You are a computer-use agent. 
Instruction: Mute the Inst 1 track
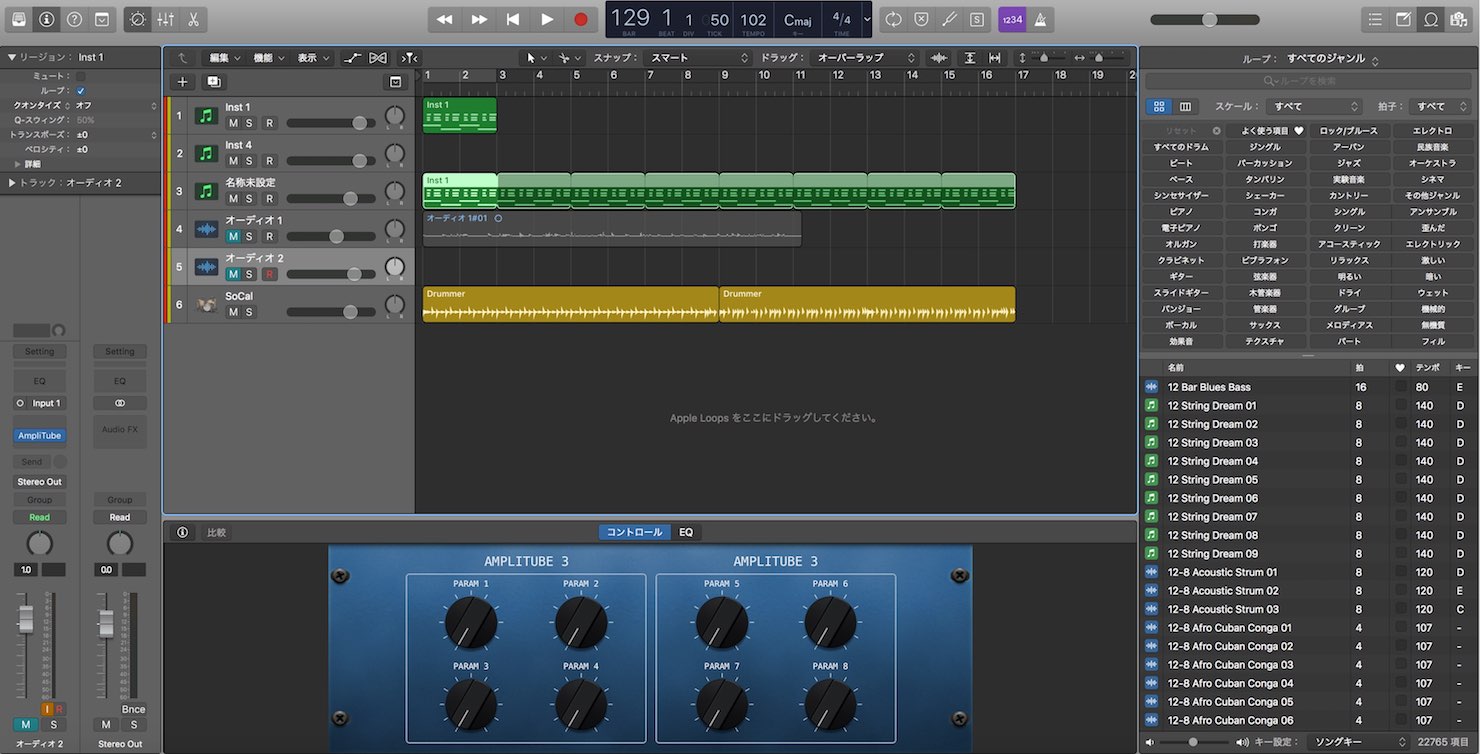(x=233, y=123)
